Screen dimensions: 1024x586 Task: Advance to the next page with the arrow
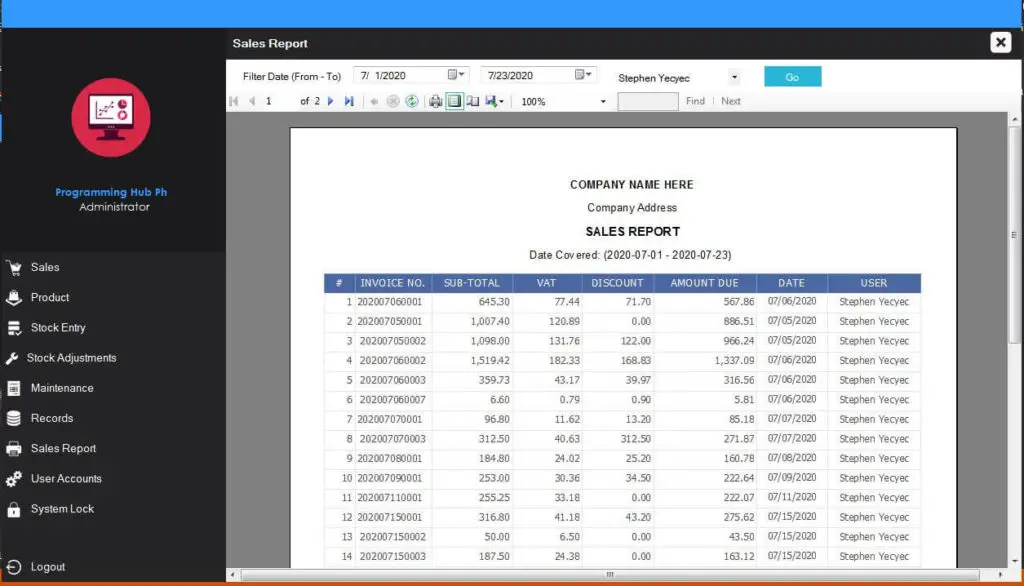330,101
